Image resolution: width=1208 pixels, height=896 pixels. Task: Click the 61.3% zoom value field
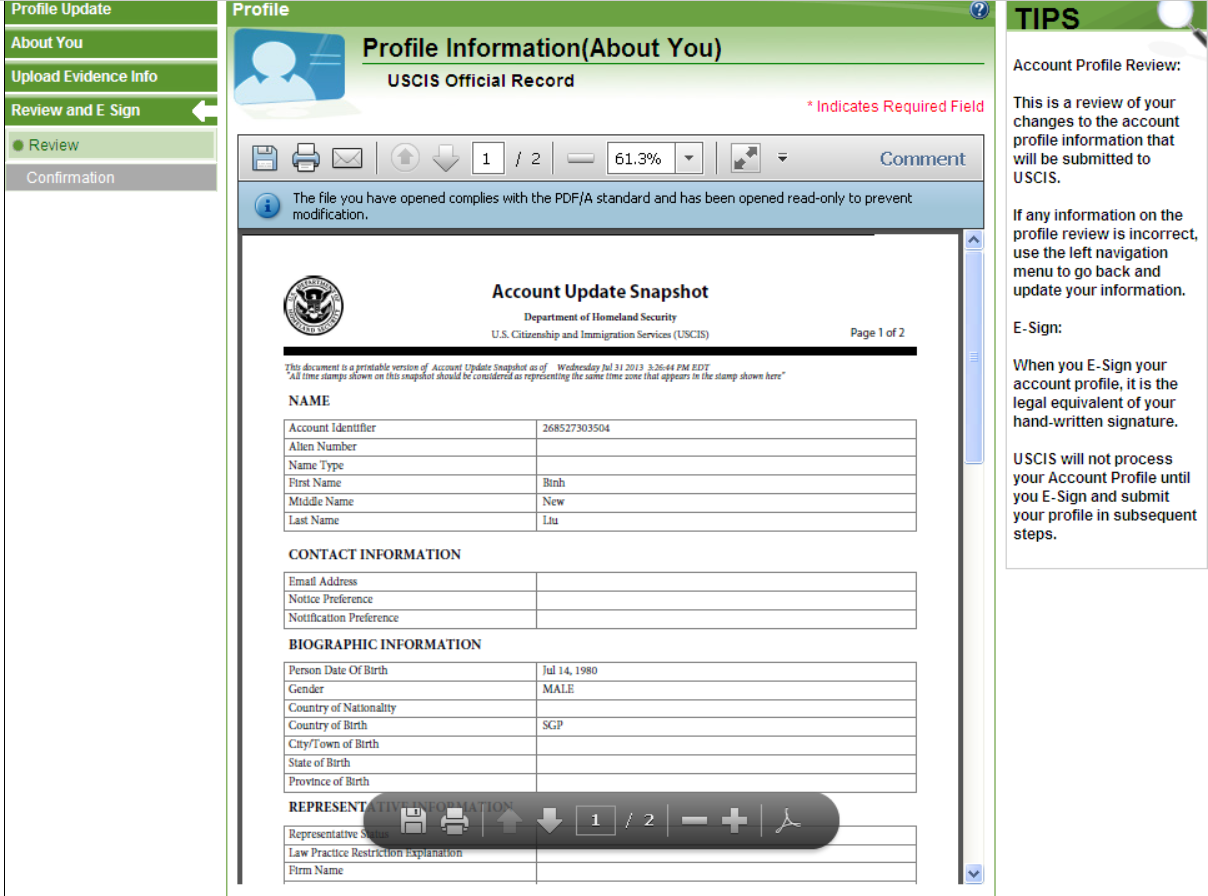click(x=641, y=158)
